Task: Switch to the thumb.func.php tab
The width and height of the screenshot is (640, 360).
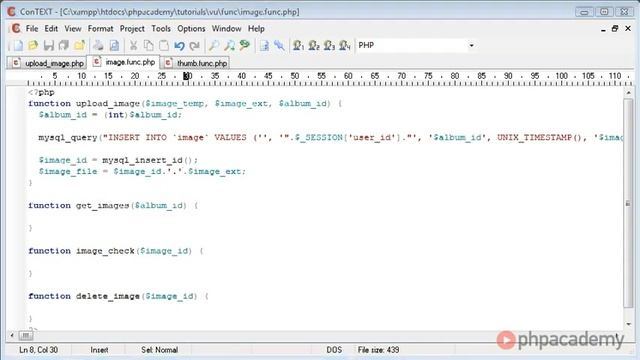Action: pos(195,63)
